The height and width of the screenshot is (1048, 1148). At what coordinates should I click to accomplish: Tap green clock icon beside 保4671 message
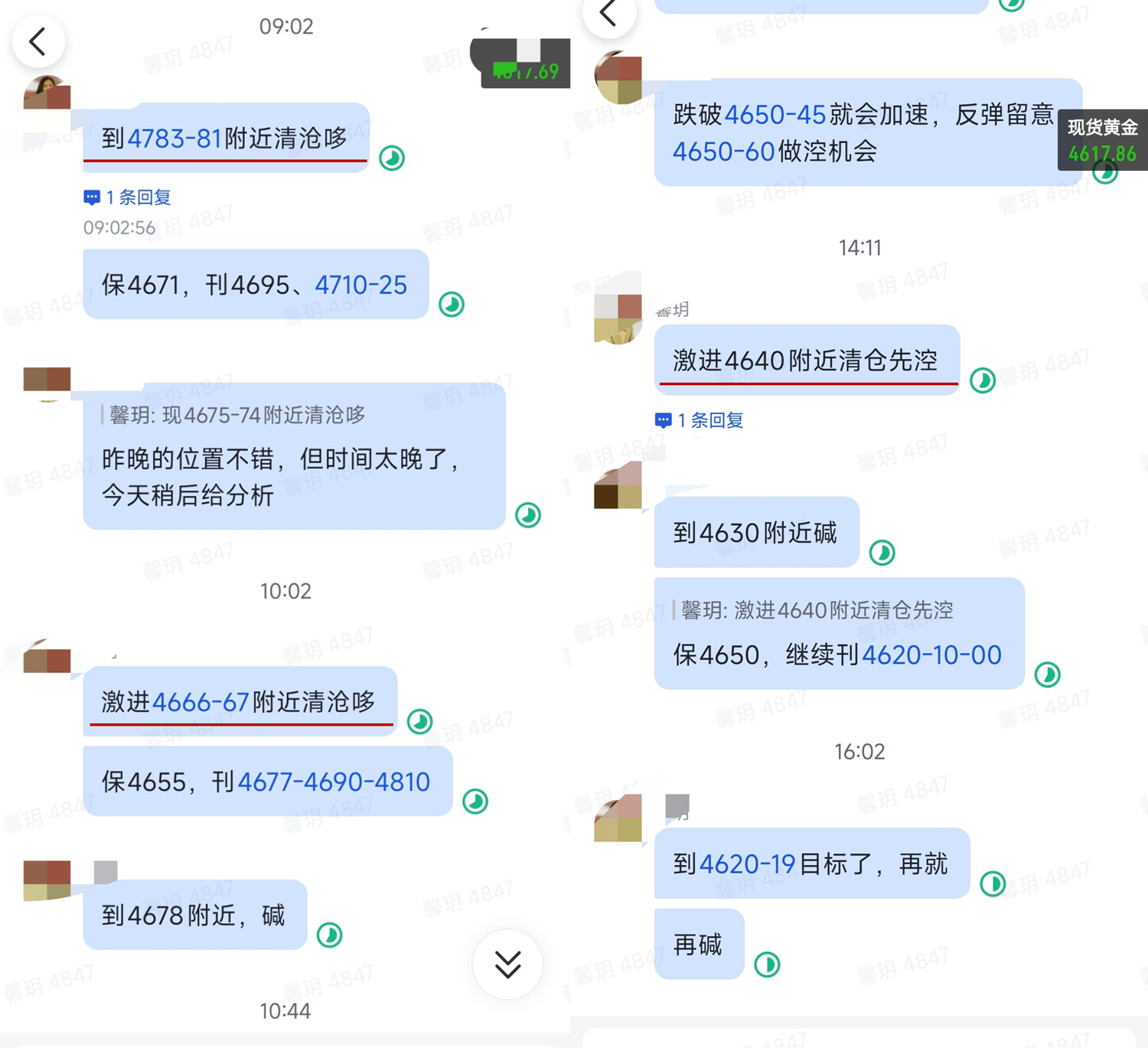click(x=452, y=305)
